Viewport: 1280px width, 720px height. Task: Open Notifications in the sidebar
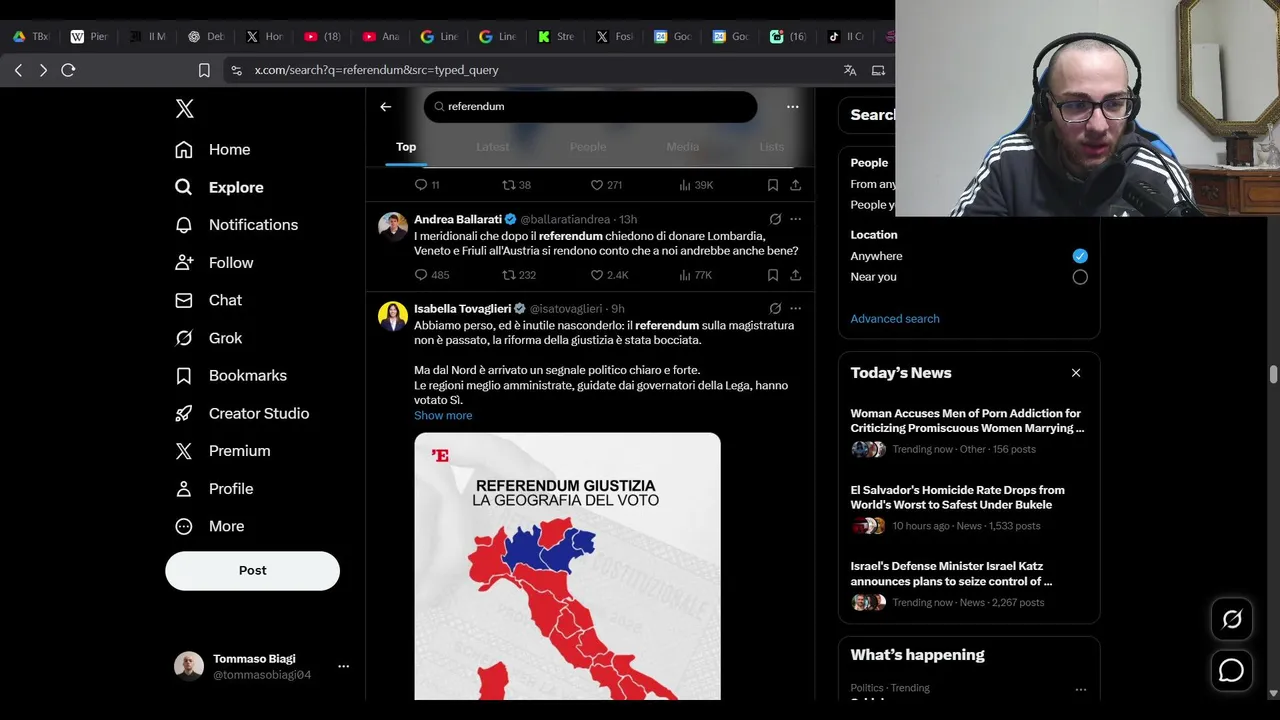click(x=237, y=225)
